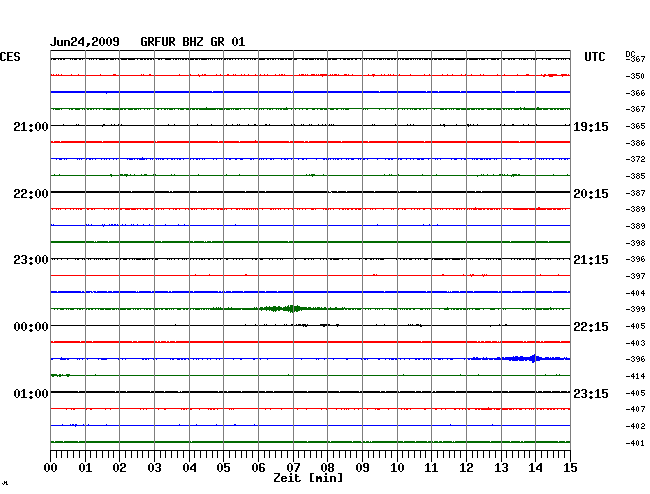Click minute label 09 on time axis
Viewport: 650px width, 494px height.
(362, 468)
